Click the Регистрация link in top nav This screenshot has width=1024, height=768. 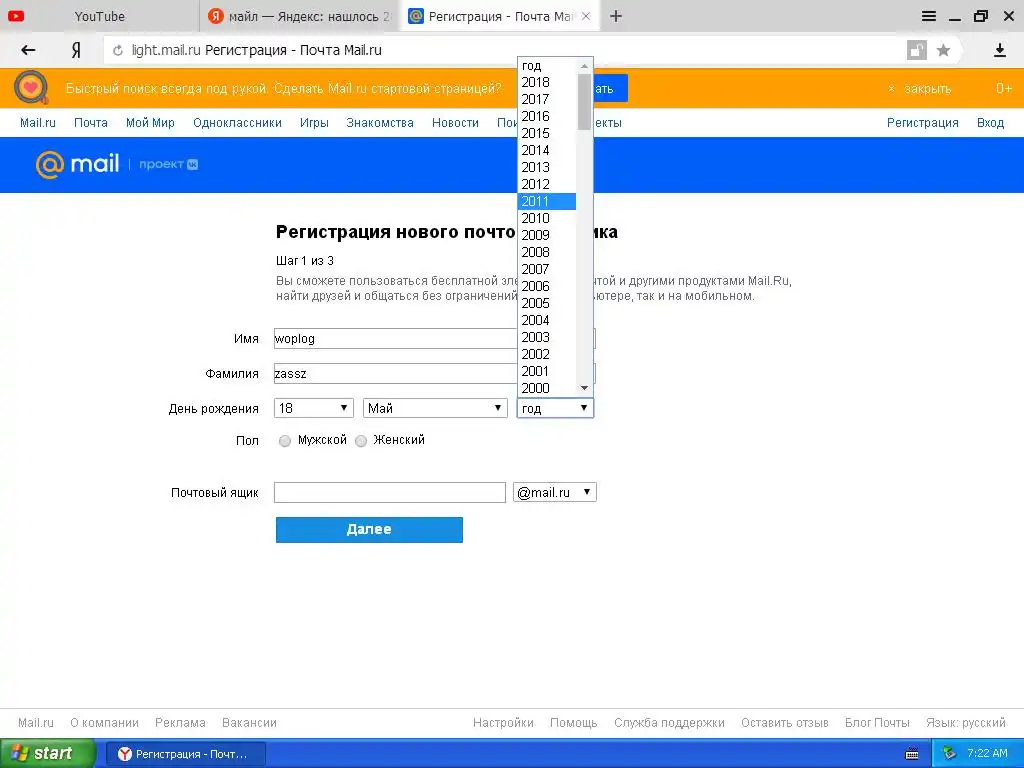[922, 123]
